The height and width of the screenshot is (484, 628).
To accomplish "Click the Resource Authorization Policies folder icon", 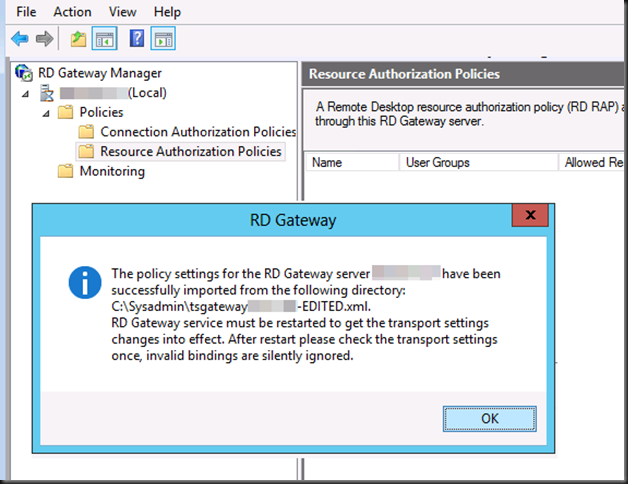I will point(86,151).
